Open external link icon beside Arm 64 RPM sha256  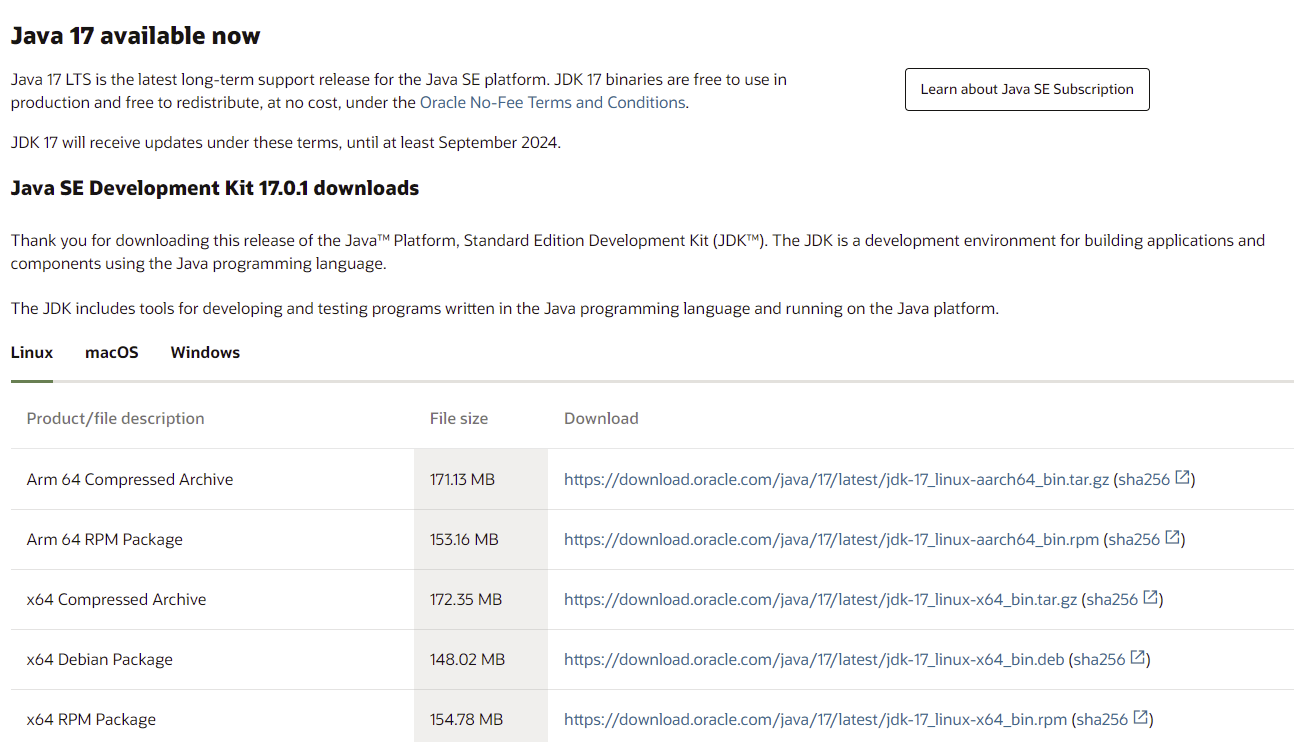[1172, 538]
